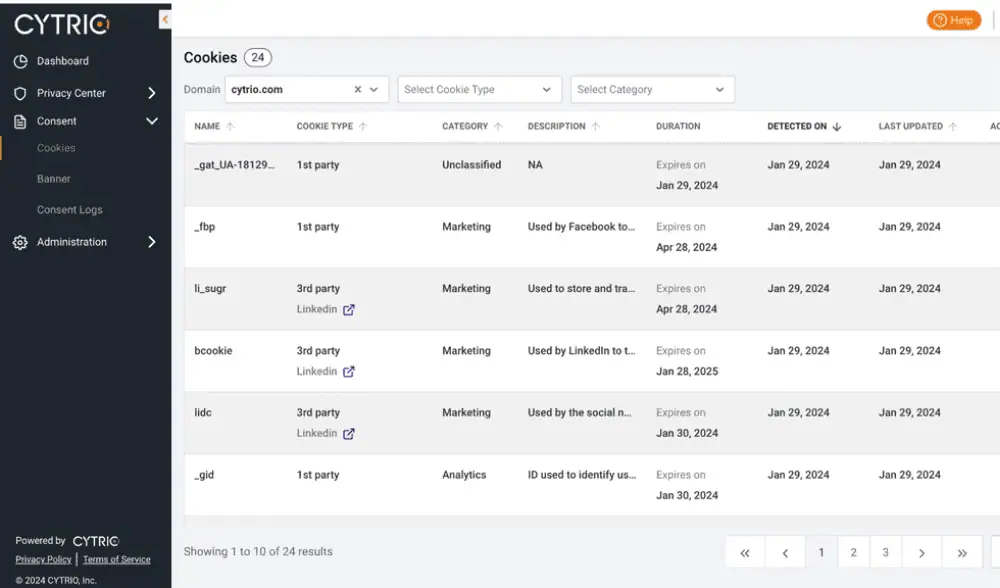This screenshot has width=1000, height=588.
Task: Sort by Detected On column arrow
Action: 837,127
